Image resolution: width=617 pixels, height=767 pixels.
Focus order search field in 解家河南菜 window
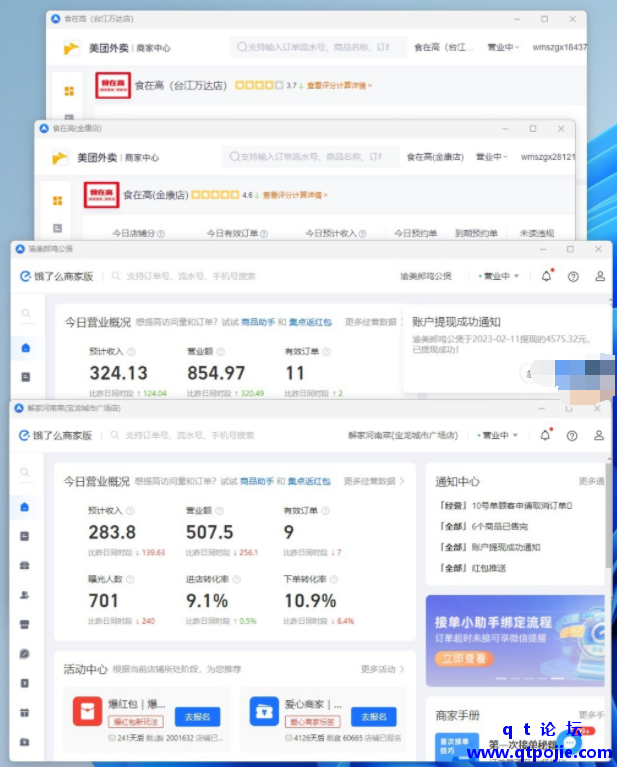coord(189,435)
